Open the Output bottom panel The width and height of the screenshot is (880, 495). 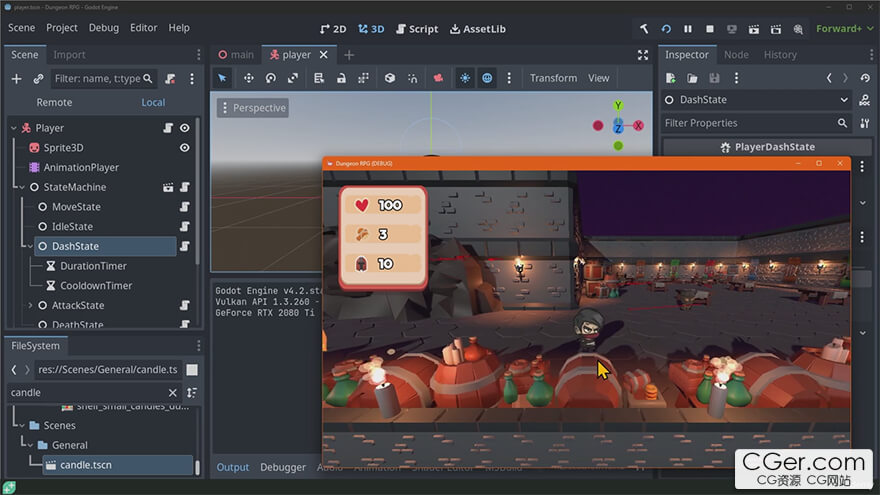pos(233,467)
